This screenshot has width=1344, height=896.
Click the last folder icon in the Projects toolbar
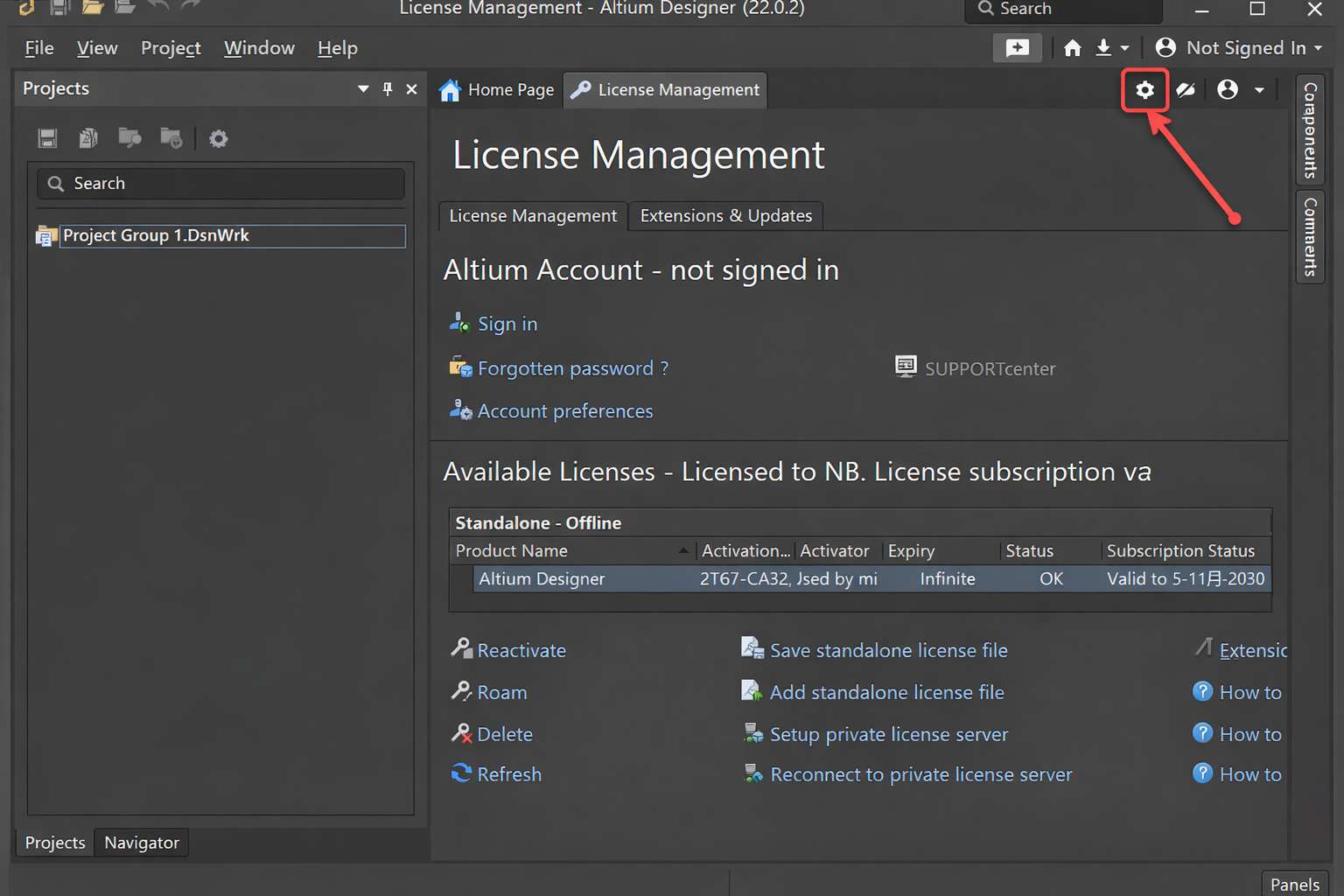[x=171, y=138]
